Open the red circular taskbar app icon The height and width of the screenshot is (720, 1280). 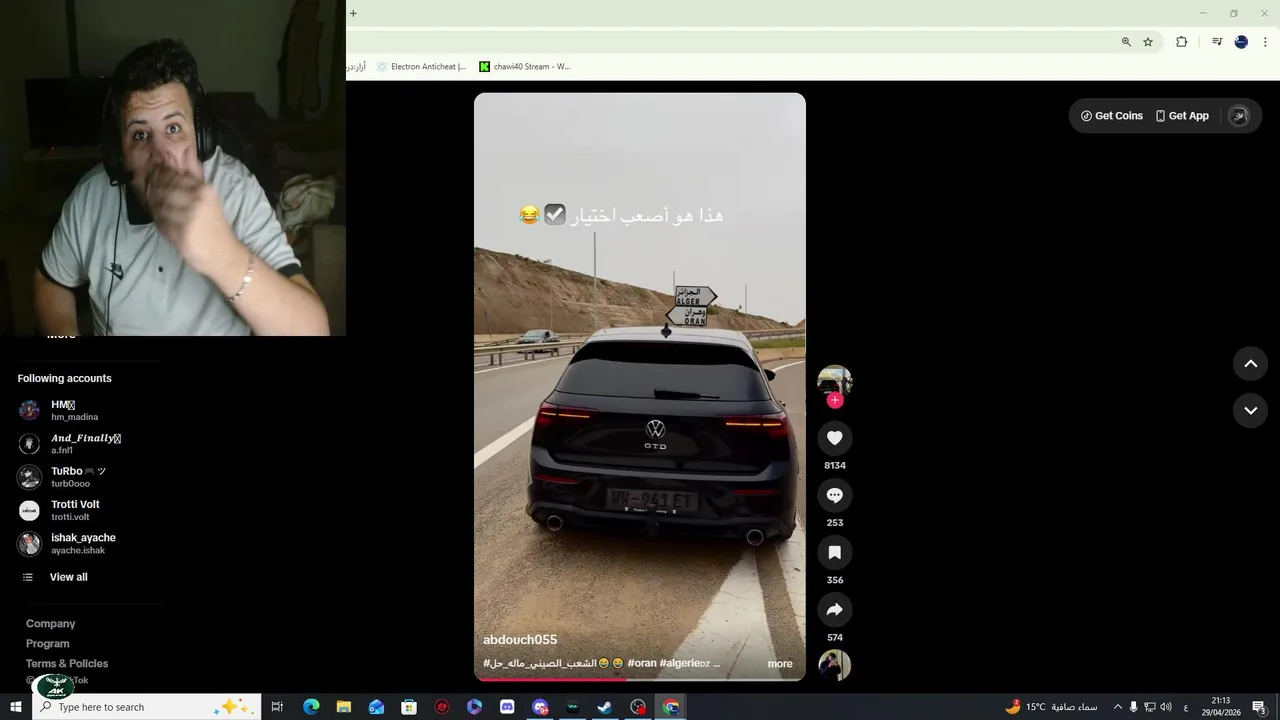coord(442,707)
